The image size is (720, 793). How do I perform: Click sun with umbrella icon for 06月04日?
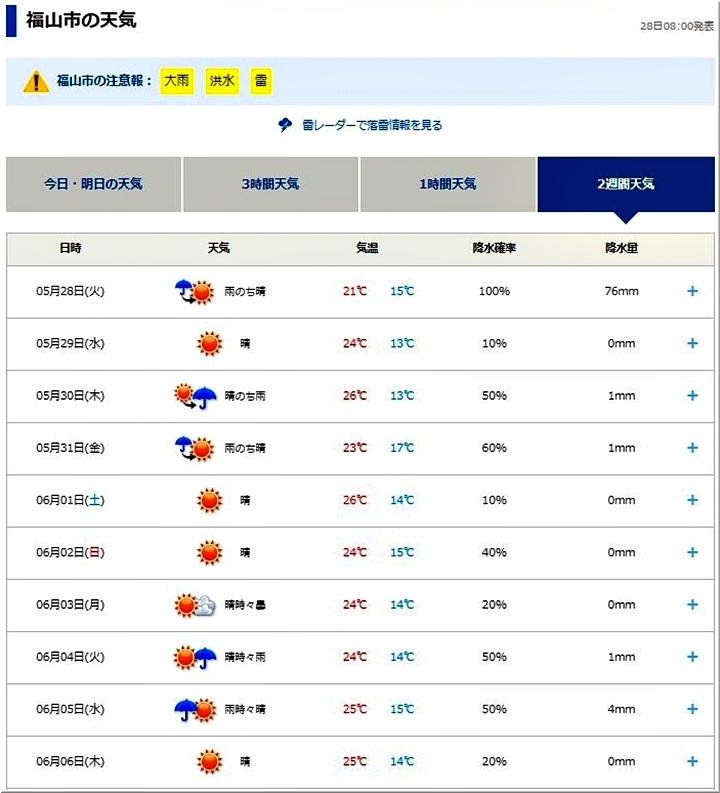click(195, 657)
